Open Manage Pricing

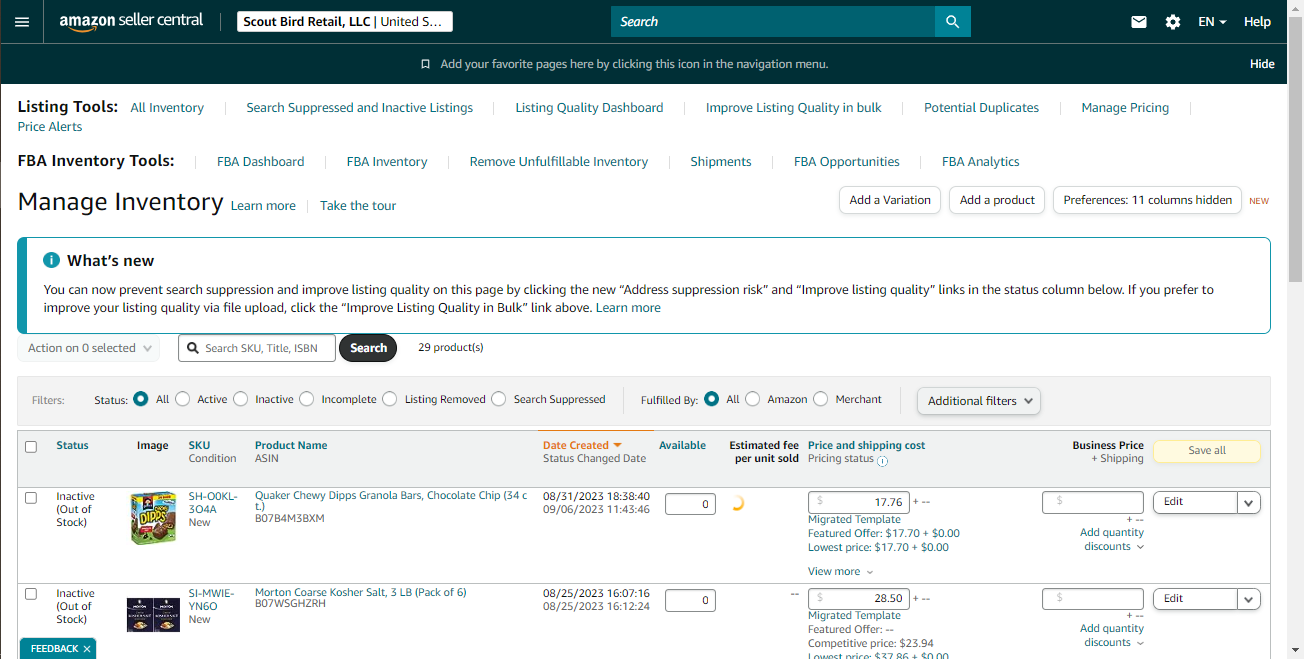[1125, 108]
